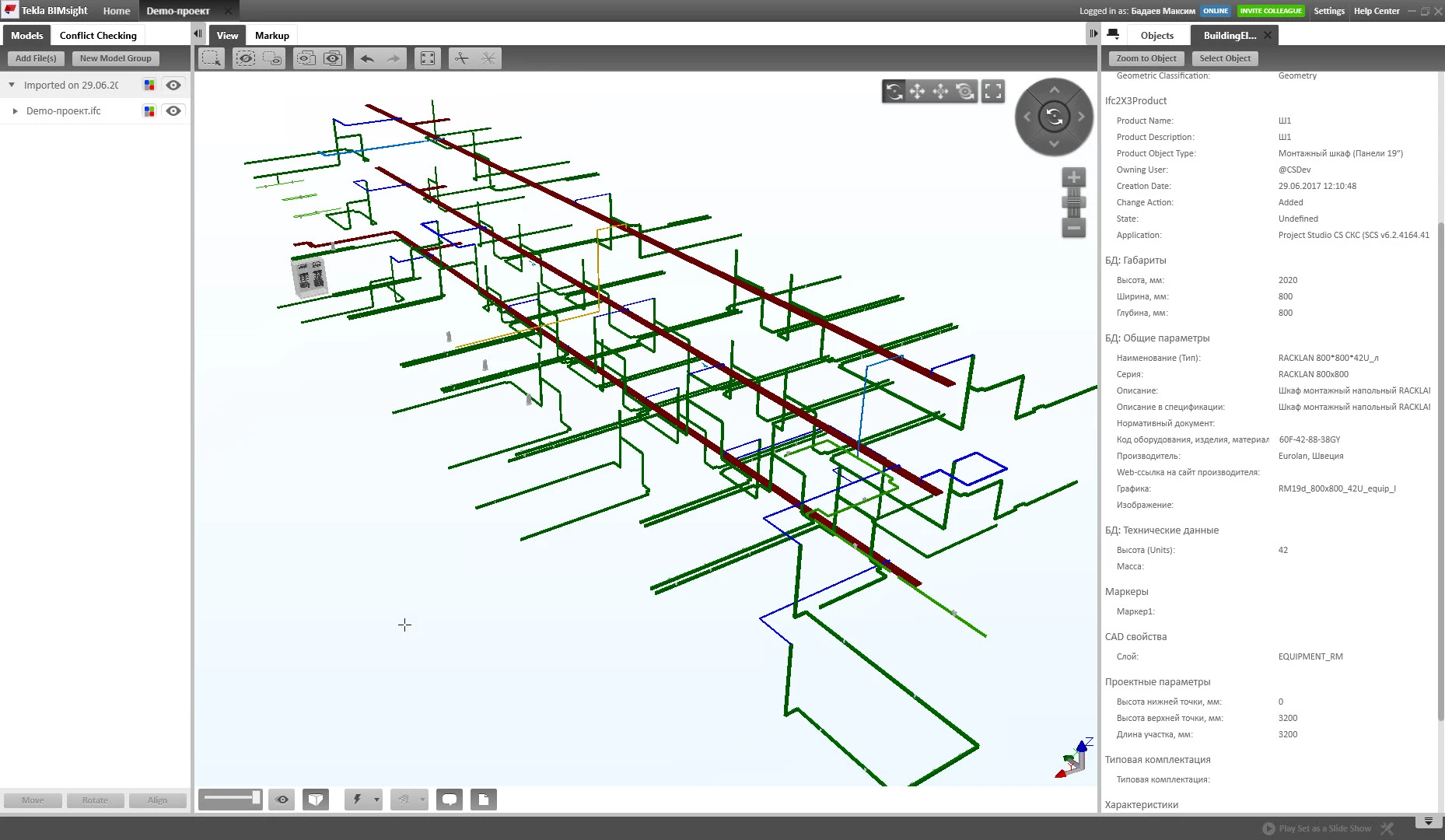
Task: Click the transparency slider in bottom toolbar
Action: coord(230,799)
